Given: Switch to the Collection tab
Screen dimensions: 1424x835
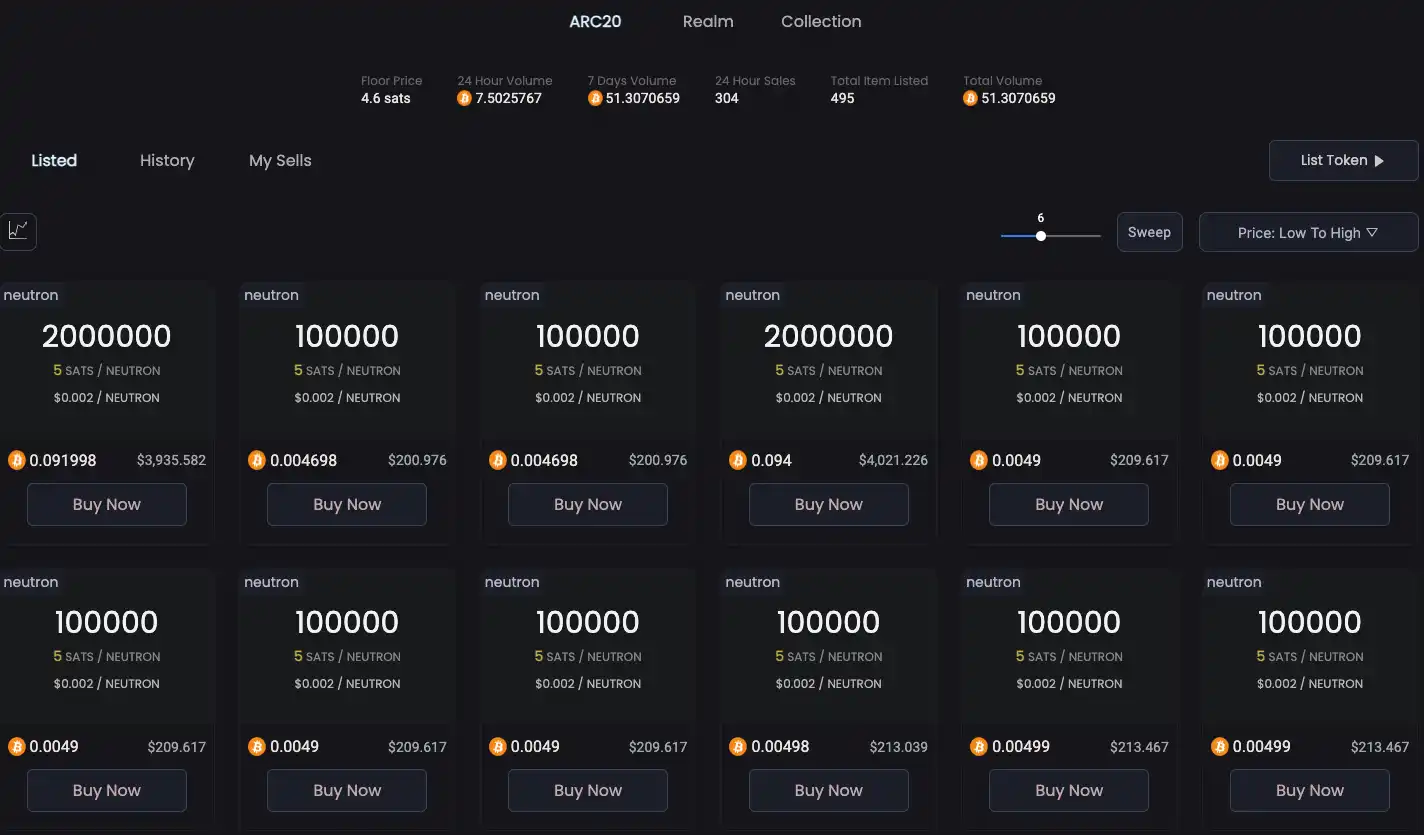Looking at the screenshot, I should pyautogui.click(x=821, y=21).
